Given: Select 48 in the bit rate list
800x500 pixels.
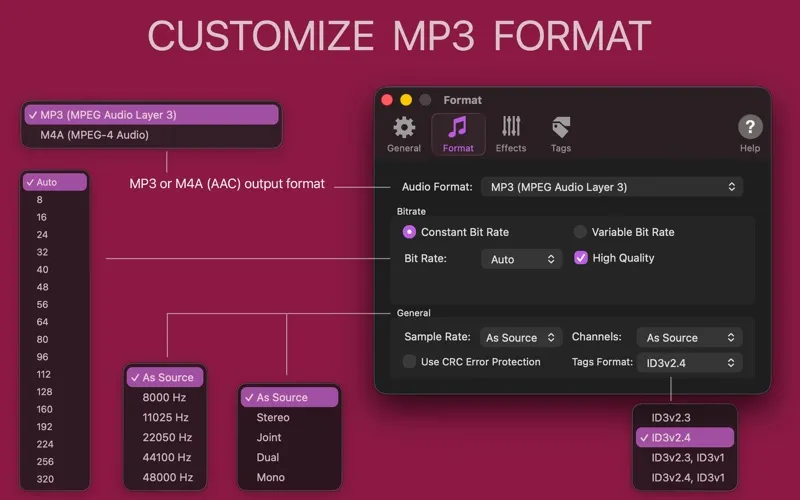Looking at the screenshot, I should (55, 287).
